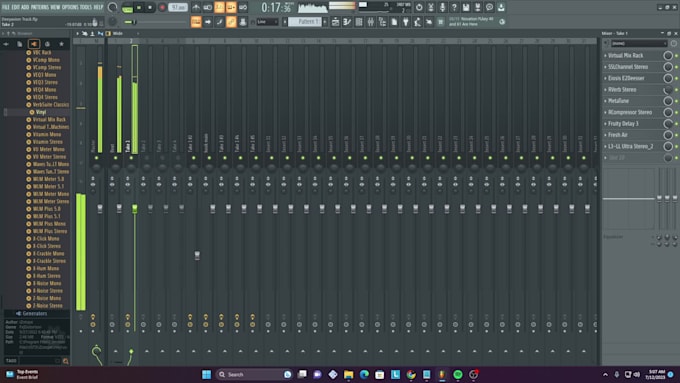Open Spotify from the taskbar
Image resolution: width=680 pixels, height=383 pixels.
pos(458,374)
